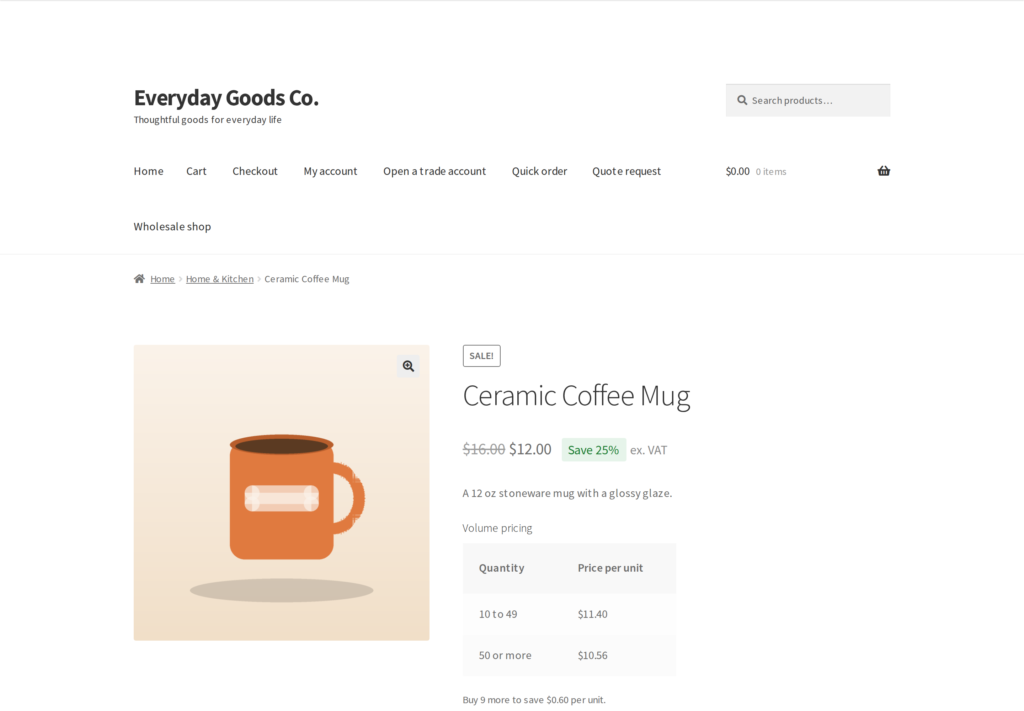Click the Ceramic Coffee Mug breadcrumb text
Viewport: 1024px width, 711px height.
(x=306, y=279)
